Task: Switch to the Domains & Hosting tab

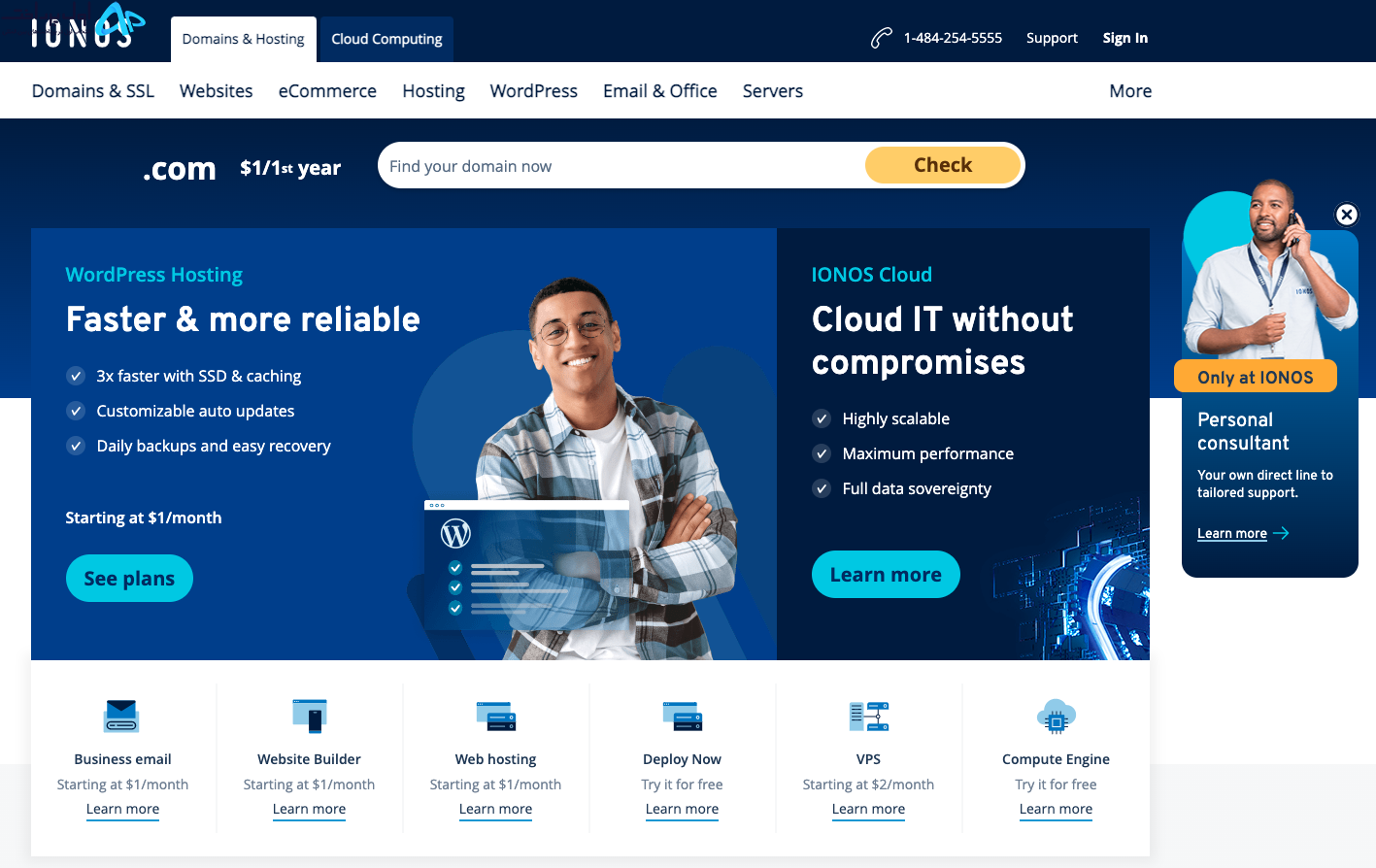Action: tap(244, 39)
